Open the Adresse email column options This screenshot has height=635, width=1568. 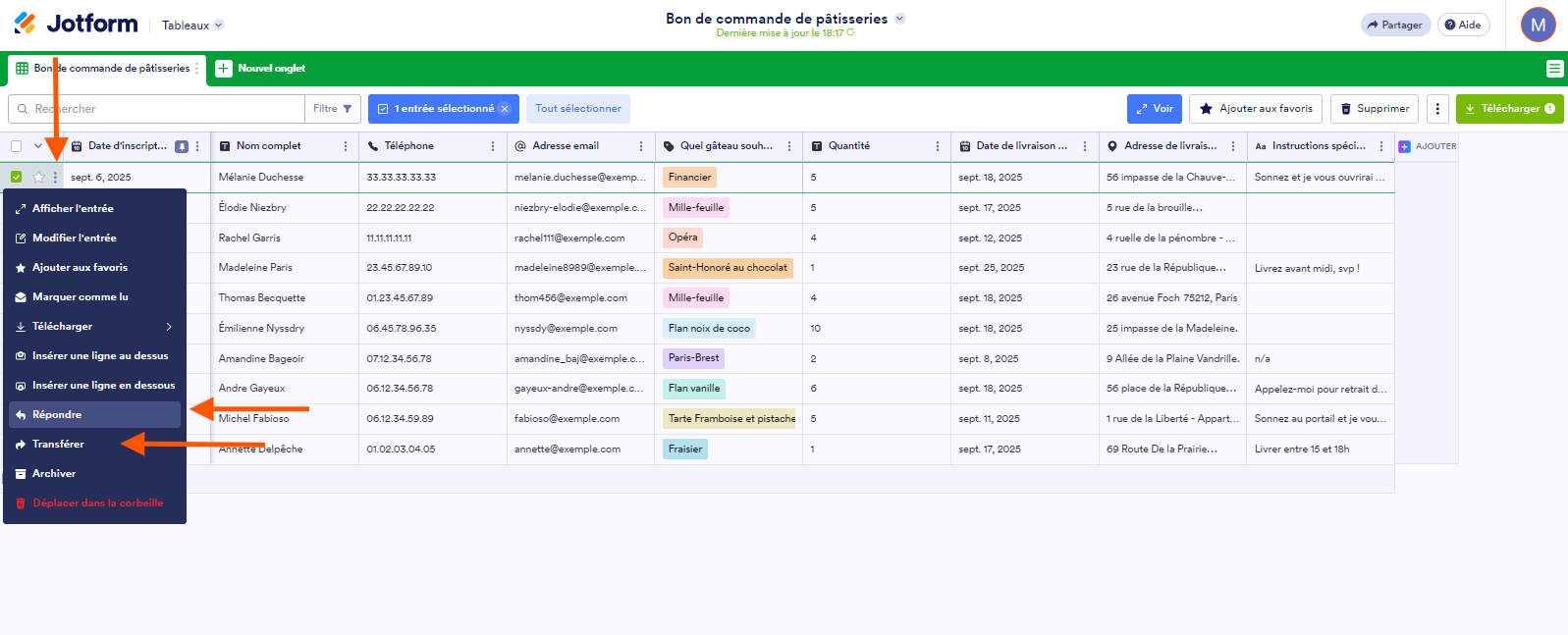[641, 146]
